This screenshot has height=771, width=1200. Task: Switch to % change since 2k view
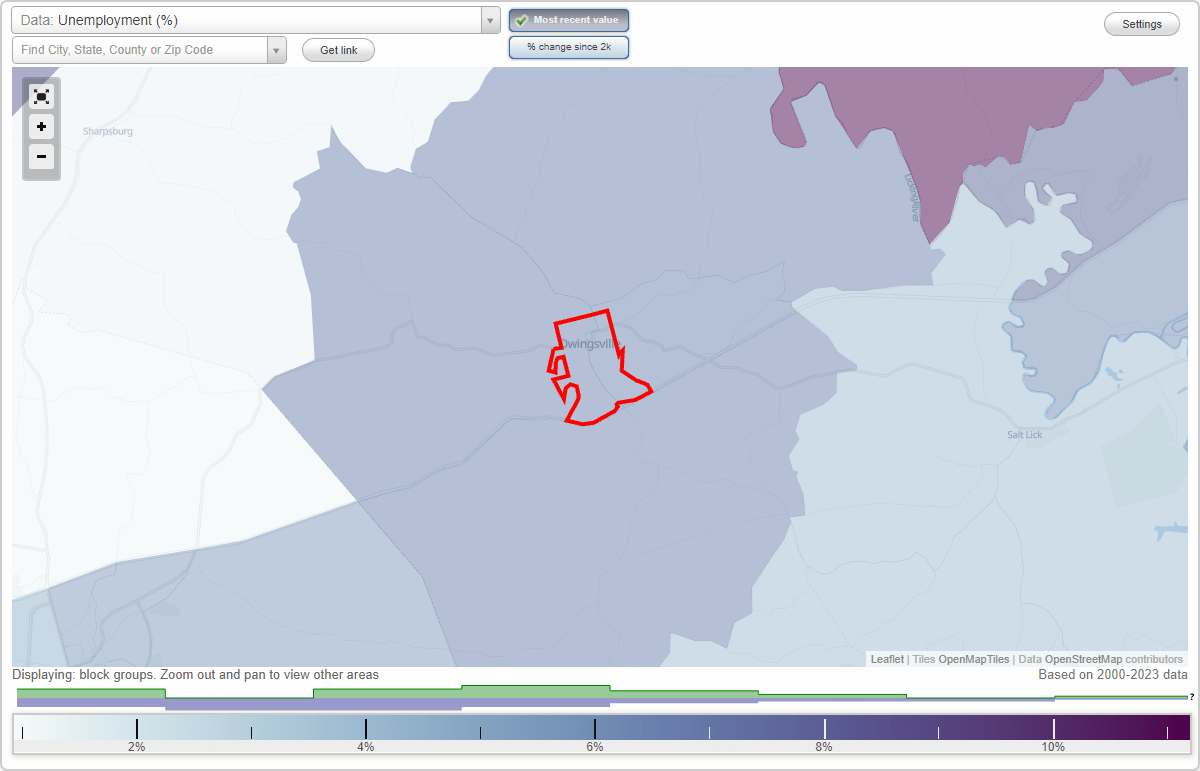569,47
